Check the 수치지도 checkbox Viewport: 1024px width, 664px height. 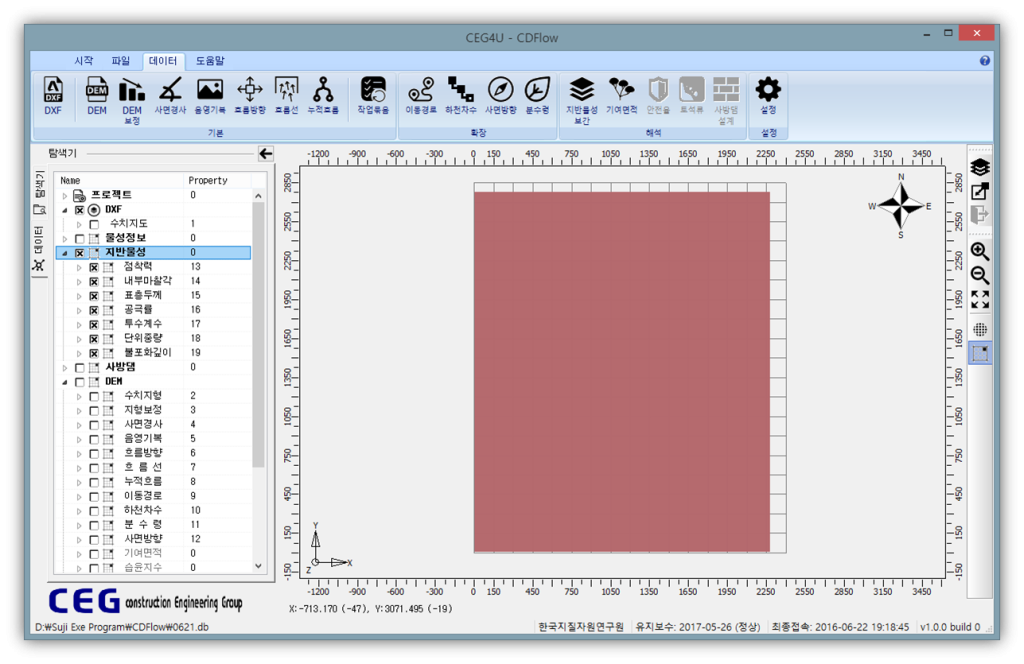click(x=94, y=224)
